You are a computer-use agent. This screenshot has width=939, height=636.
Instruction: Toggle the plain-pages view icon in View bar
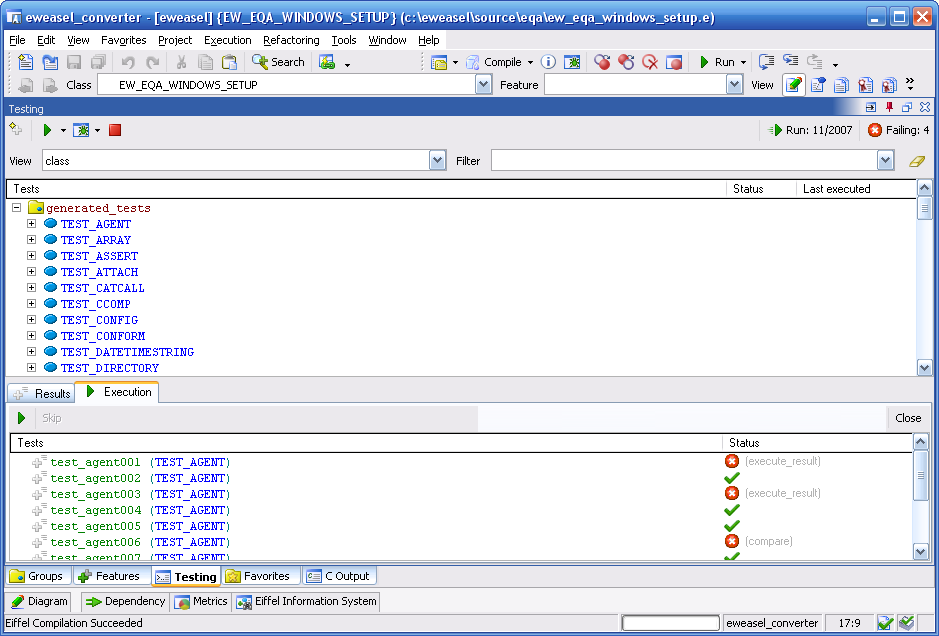point(841,85)
